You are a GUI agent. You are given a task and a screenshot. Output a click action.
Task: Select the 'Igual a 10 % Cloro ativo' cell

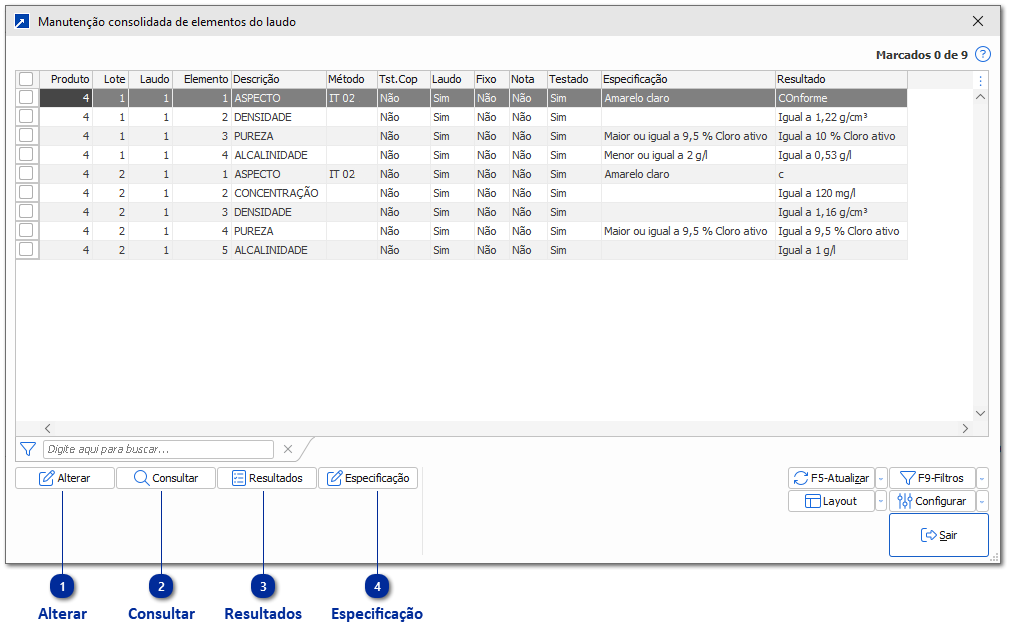[841, 136]
